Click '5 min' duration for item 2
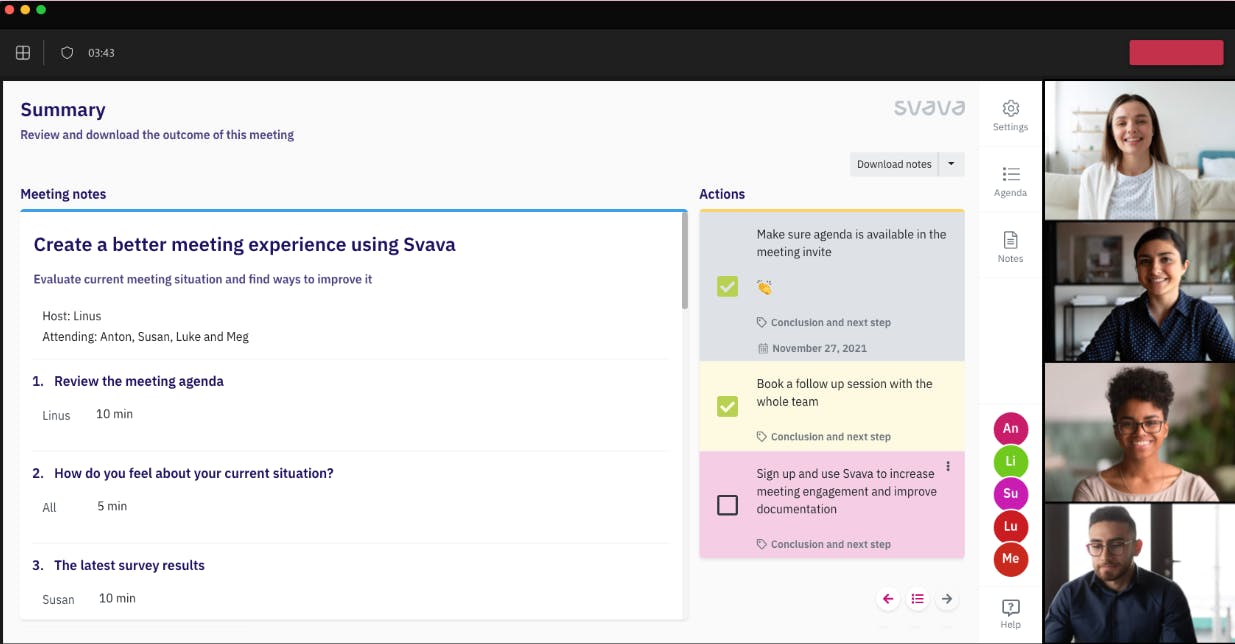 coord(112,506)
